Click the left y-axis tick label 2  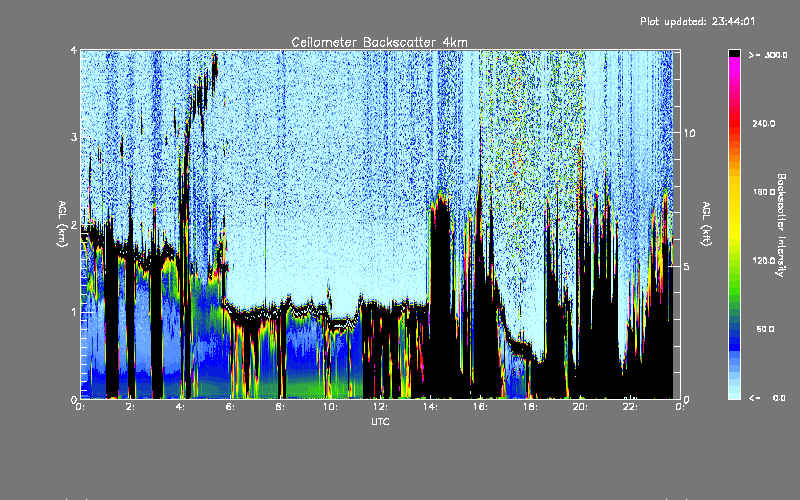click(74, 224)
